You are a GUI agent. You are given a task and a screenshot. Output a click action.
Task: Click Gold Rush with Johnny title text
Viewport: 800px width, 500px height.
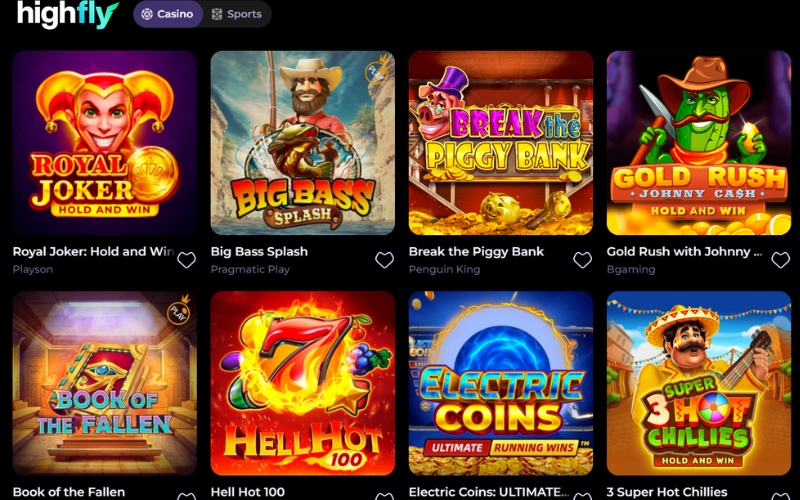point(683,252)
